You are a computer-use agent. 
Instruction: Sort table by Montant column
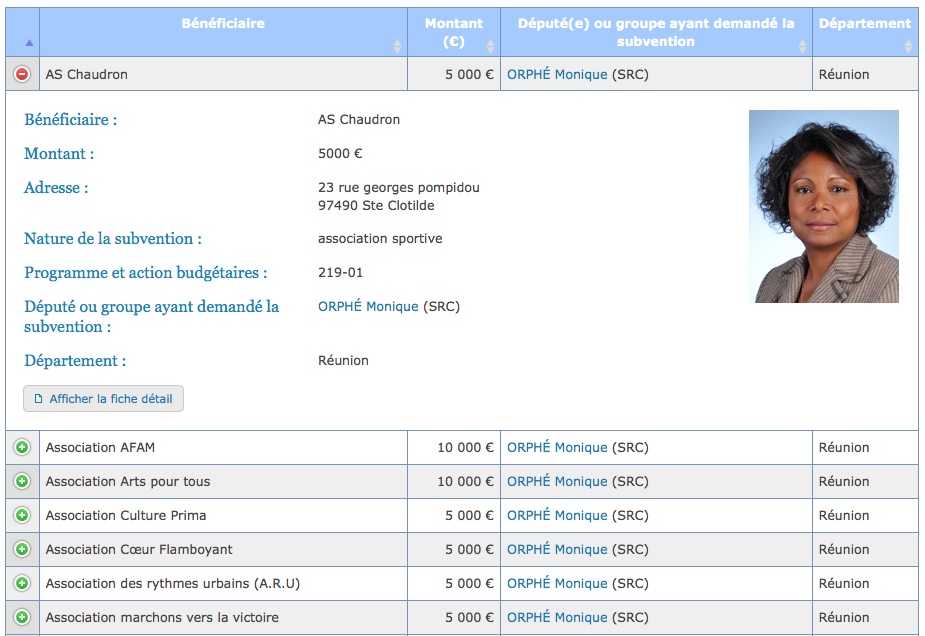click(454, 32)
